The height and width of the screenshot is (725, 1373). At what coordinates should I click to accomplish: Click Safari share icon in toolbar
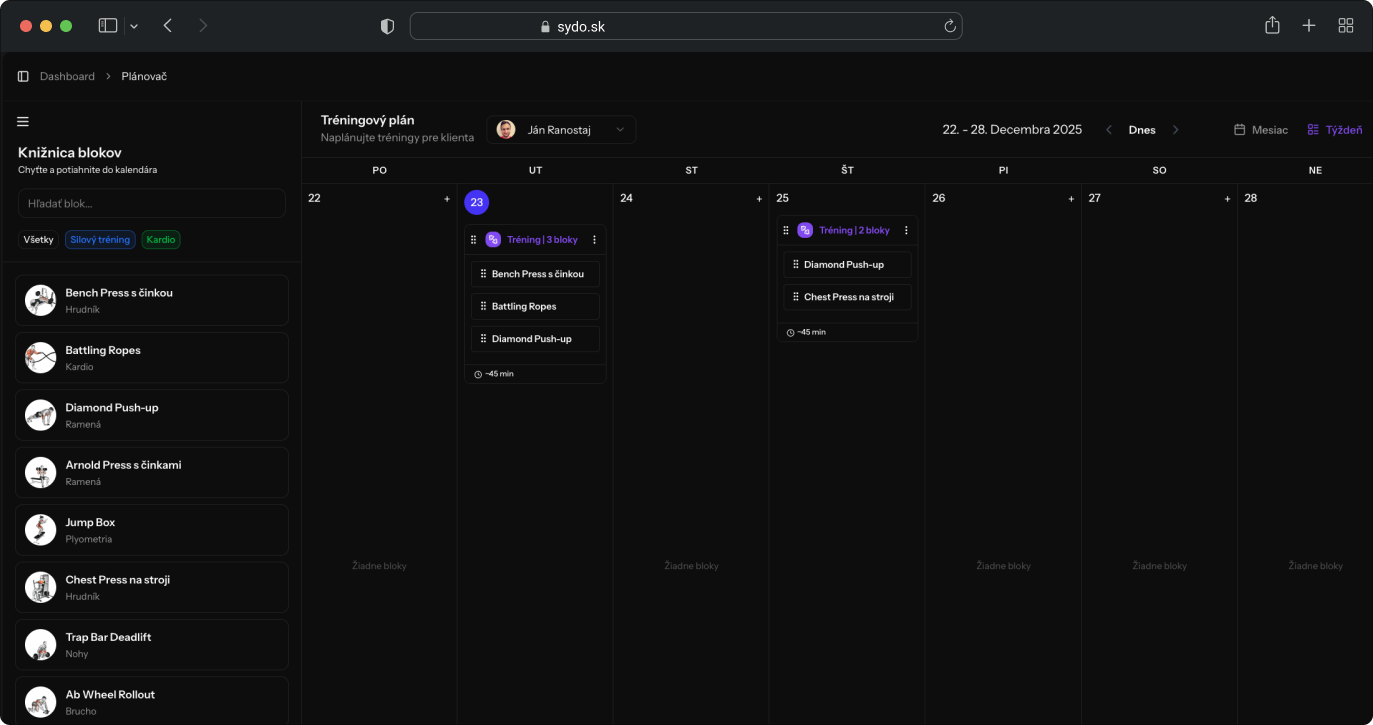[1272, 26]
